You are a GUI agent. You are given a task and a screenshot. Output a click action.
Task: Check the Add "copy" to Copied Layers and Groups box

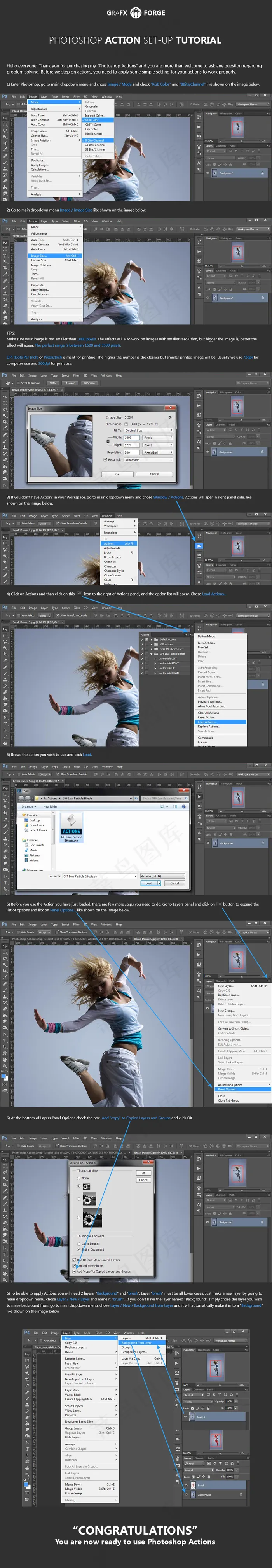pyautogui.click(x=75, y=1271)
